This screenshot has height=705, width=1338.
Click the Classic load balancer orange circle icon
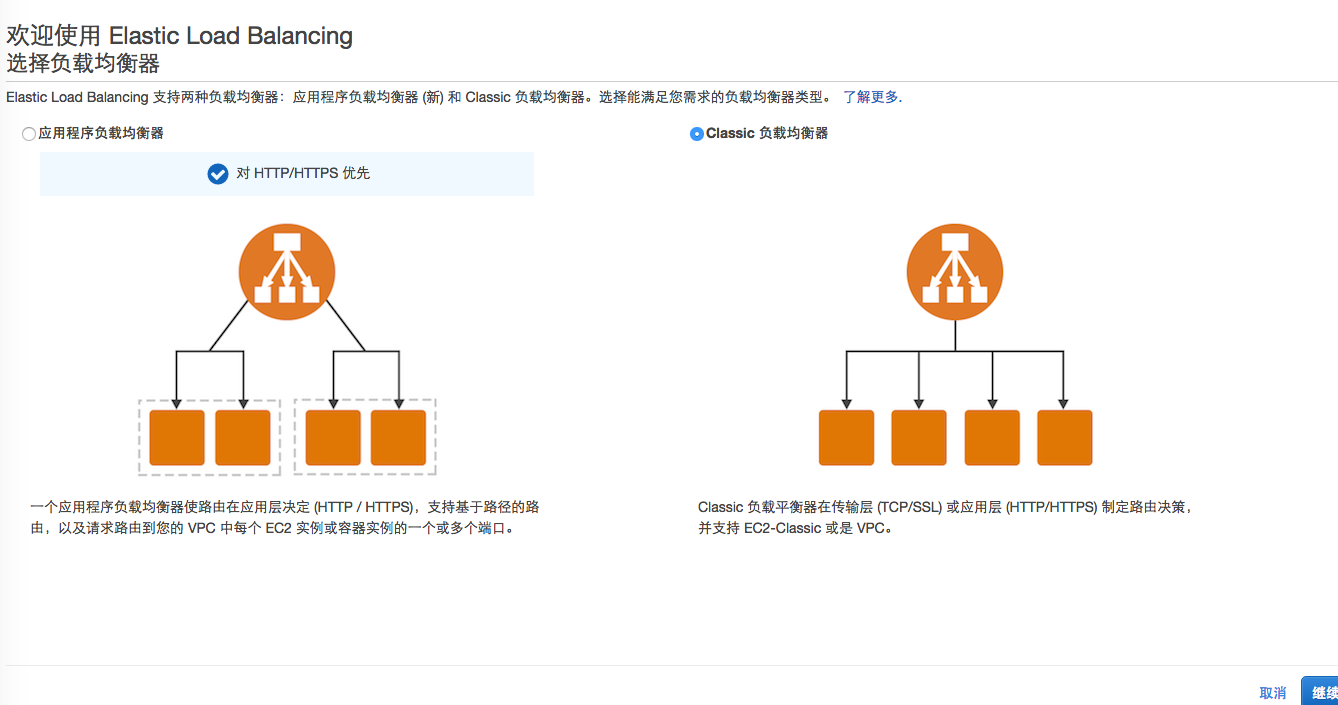click(x=955, y=272)
